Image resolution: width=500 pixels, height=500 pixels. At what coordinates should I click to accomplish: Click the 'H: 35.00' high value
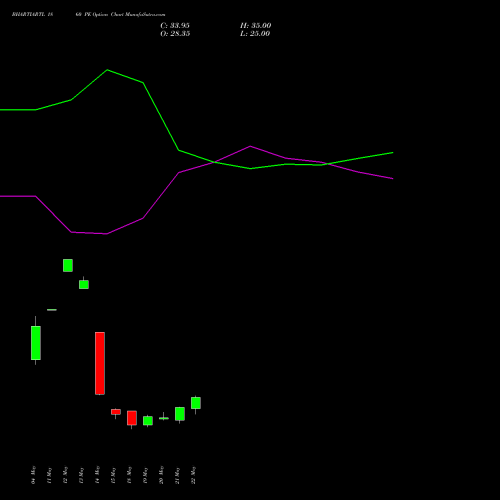pos(255,26)
